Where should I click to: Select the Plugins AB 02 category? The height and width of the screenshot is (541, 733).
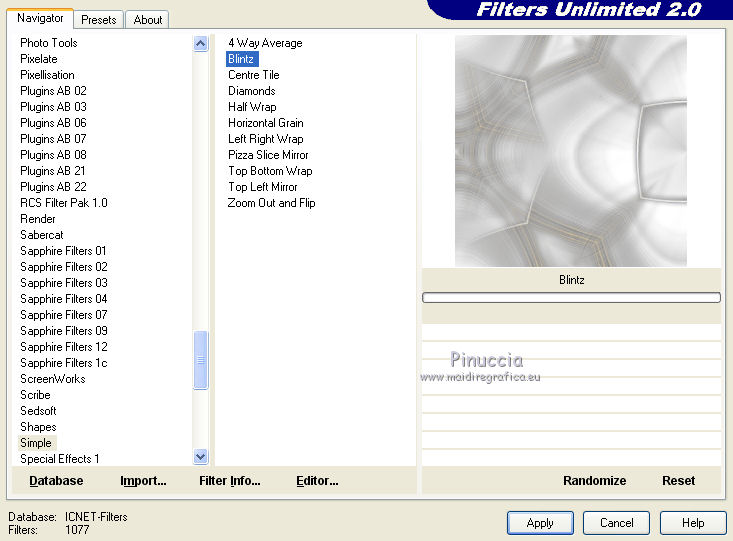tap(53, 91)
